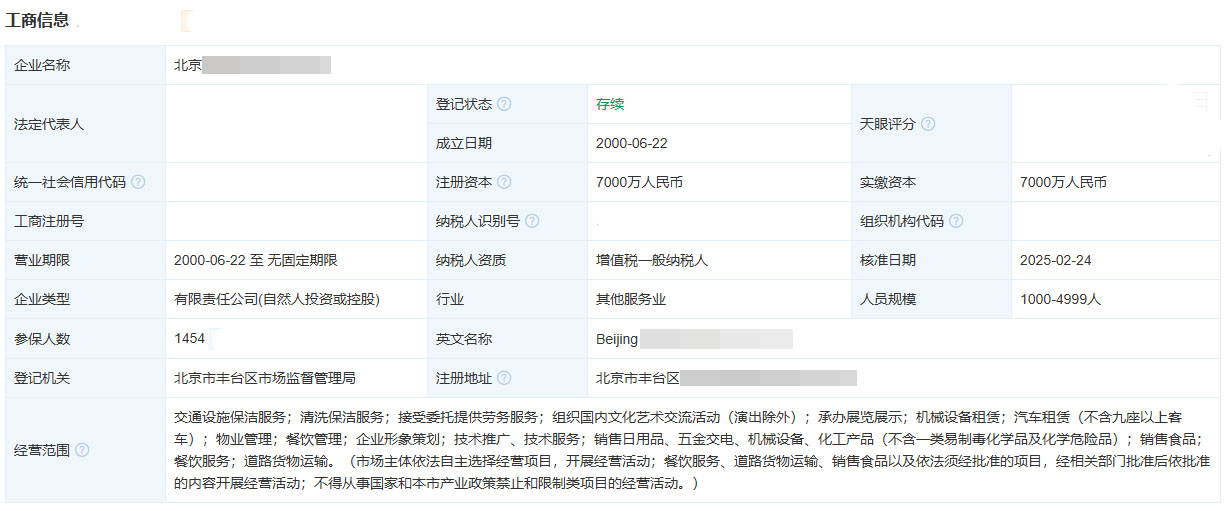Select the 存续 registration status text
1228x511 pixels.
(610, 104)
